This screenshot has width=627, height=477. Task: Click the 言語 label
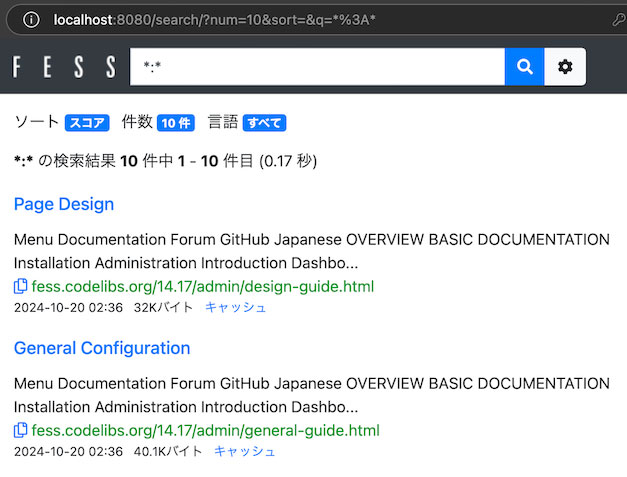[223, 122]
